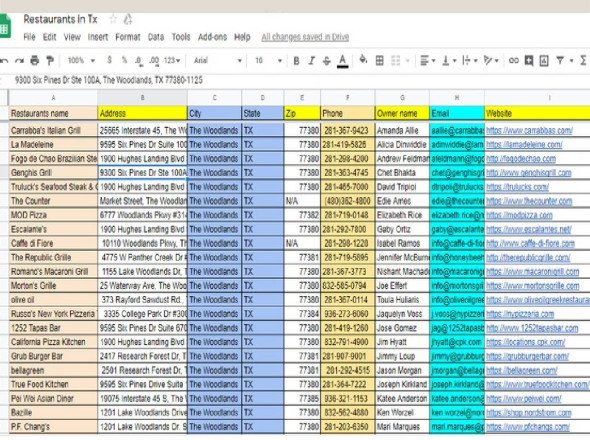Open the Functions sigma menu

point(583,60)
